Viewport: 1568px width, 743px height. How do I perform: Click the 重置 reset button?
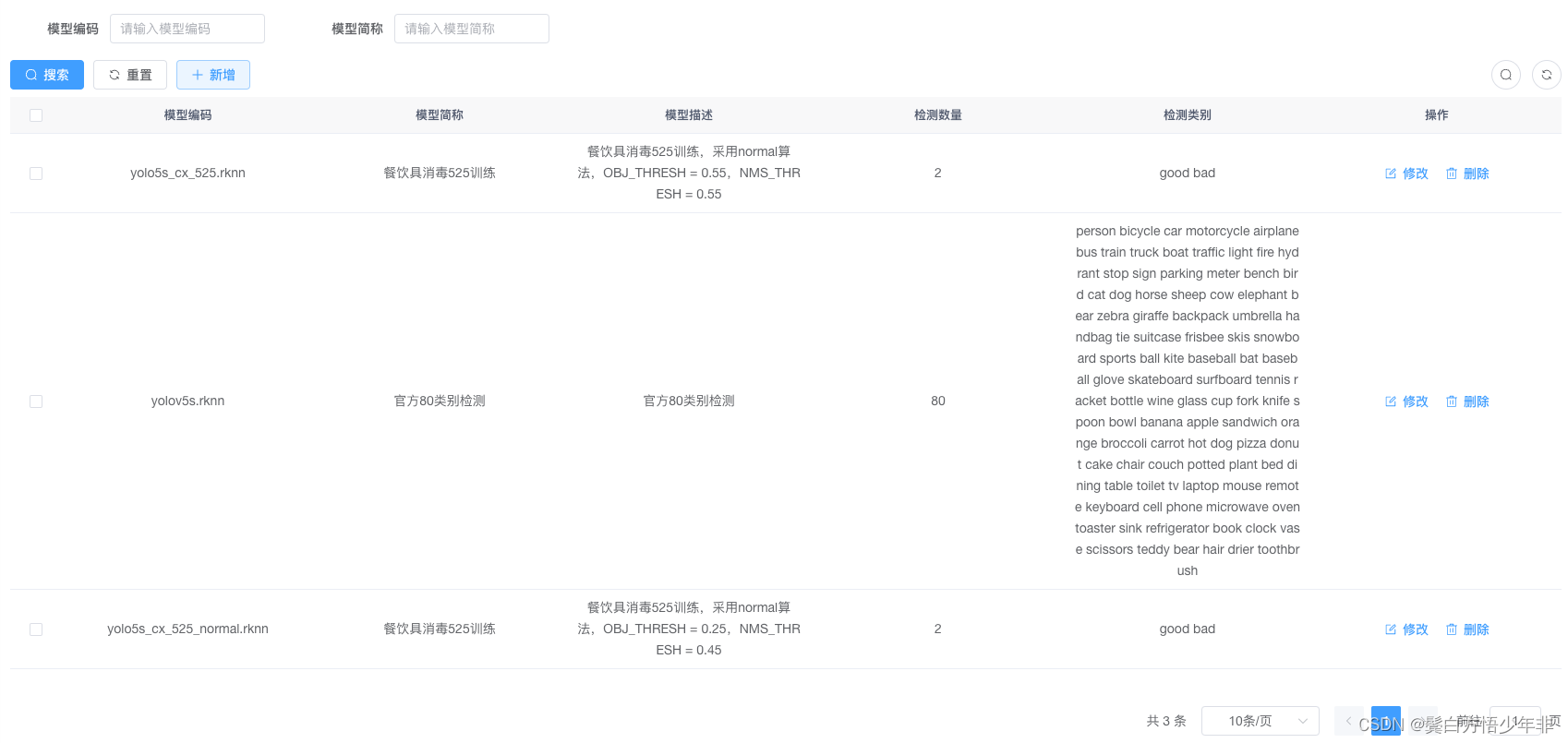pos(130,75)
